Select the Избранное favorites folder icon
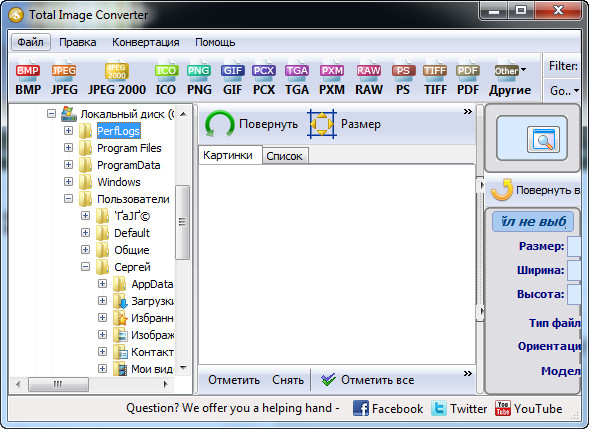589x429 pixels. (120, 318)
